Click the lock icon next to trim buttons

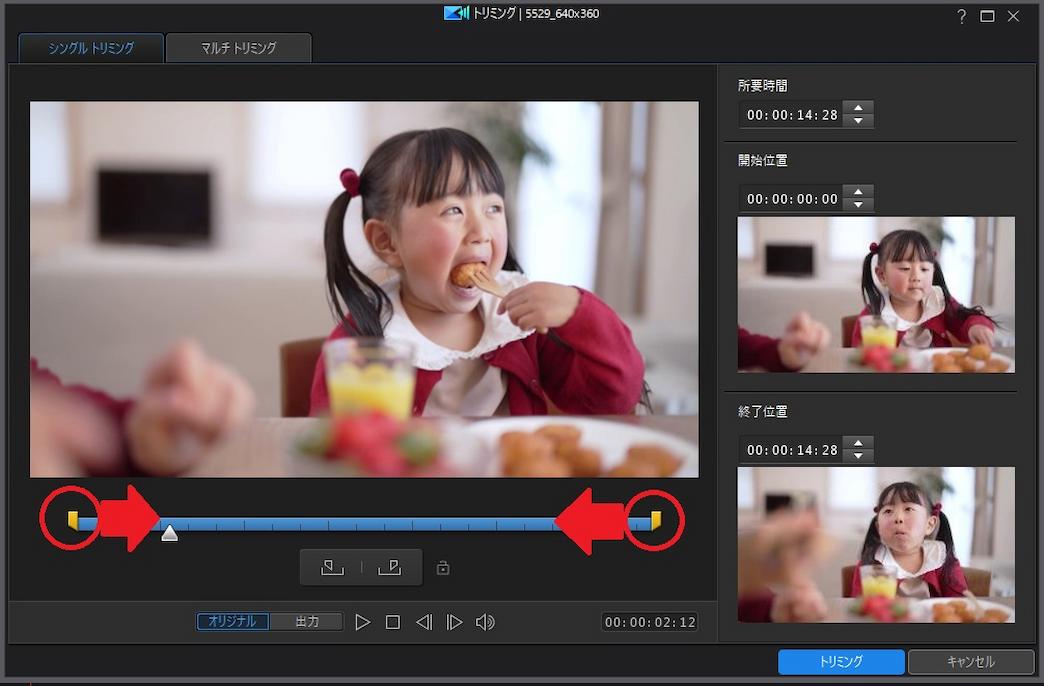pyautogui.click(x=443, y=567)
